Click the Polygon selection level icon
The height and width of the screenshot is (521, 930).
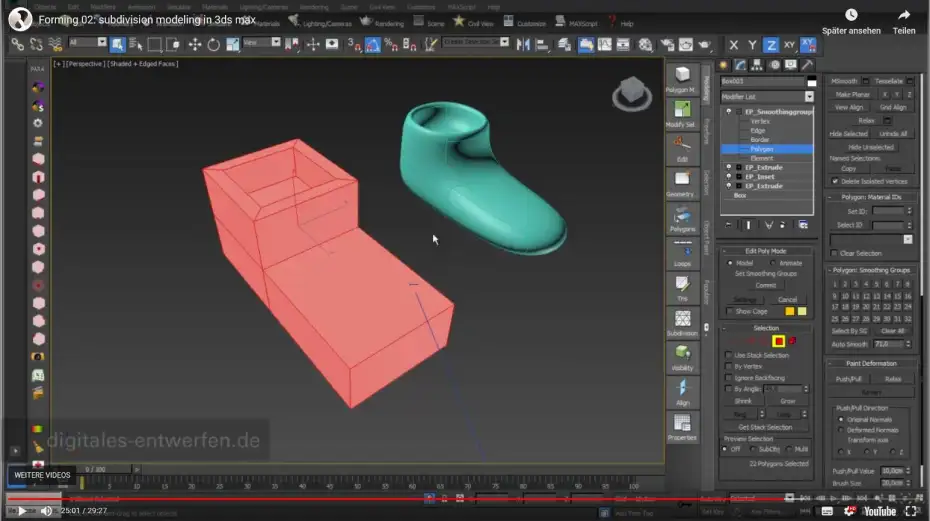pos(779,341)
